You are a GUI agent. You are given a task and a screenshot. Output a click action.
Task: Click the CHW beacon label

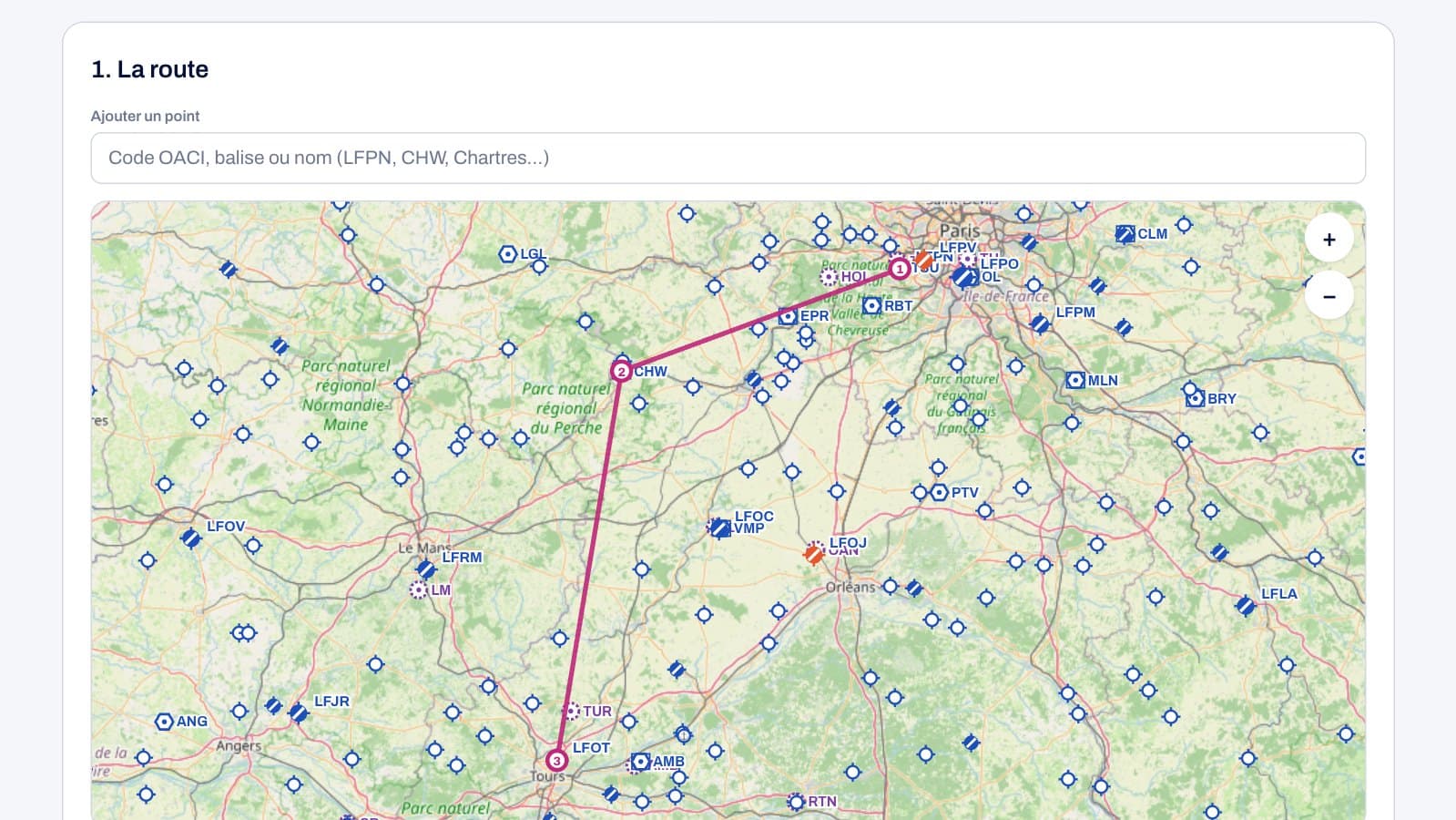click(x=650, y=372)
